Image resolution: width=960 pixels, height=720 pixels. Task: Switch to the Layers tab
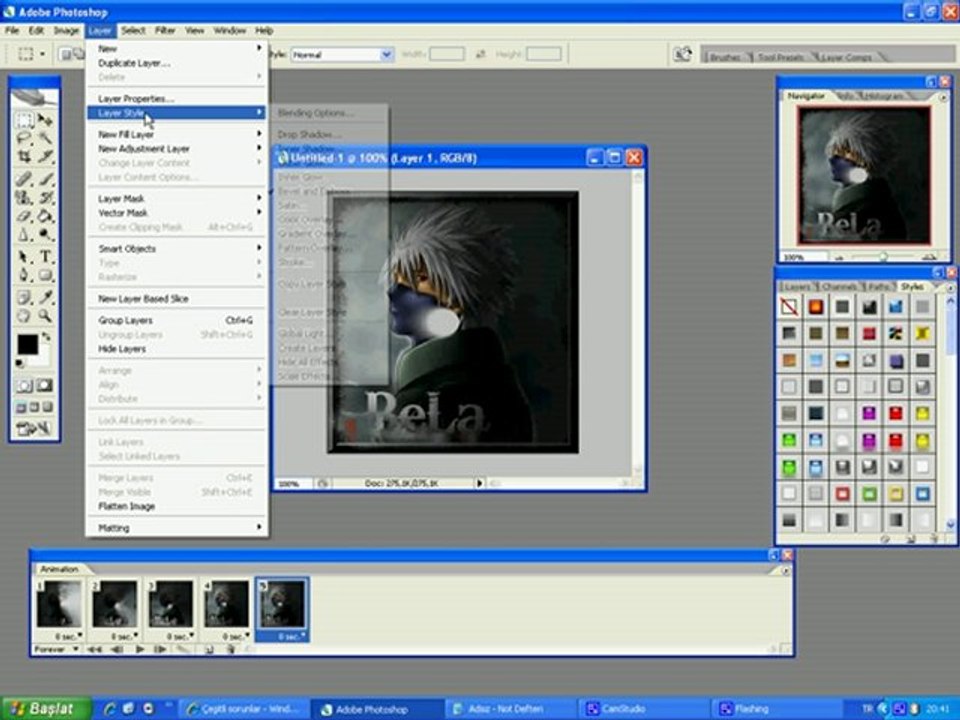(x=797, y=287)
